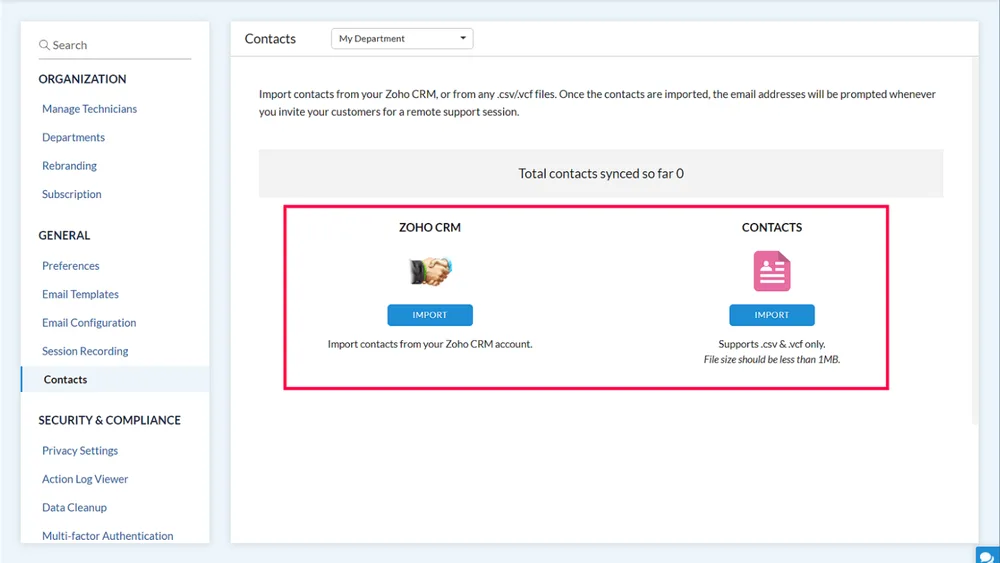Image resolution: width=1000 pixels, height=563 pixels.
Task: Click the Zoho CRM handshake icon
Action: click(430, 271)
